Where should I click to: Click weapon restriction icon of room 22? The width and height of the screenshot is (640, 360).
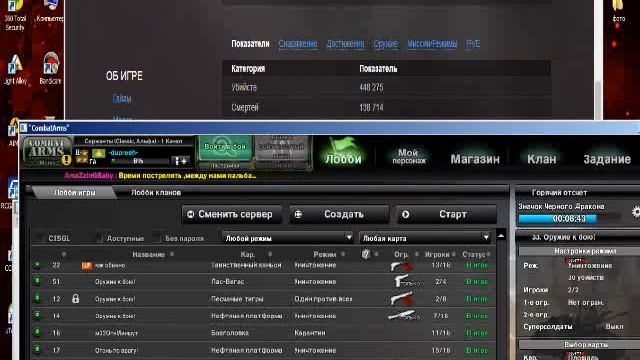401,266
